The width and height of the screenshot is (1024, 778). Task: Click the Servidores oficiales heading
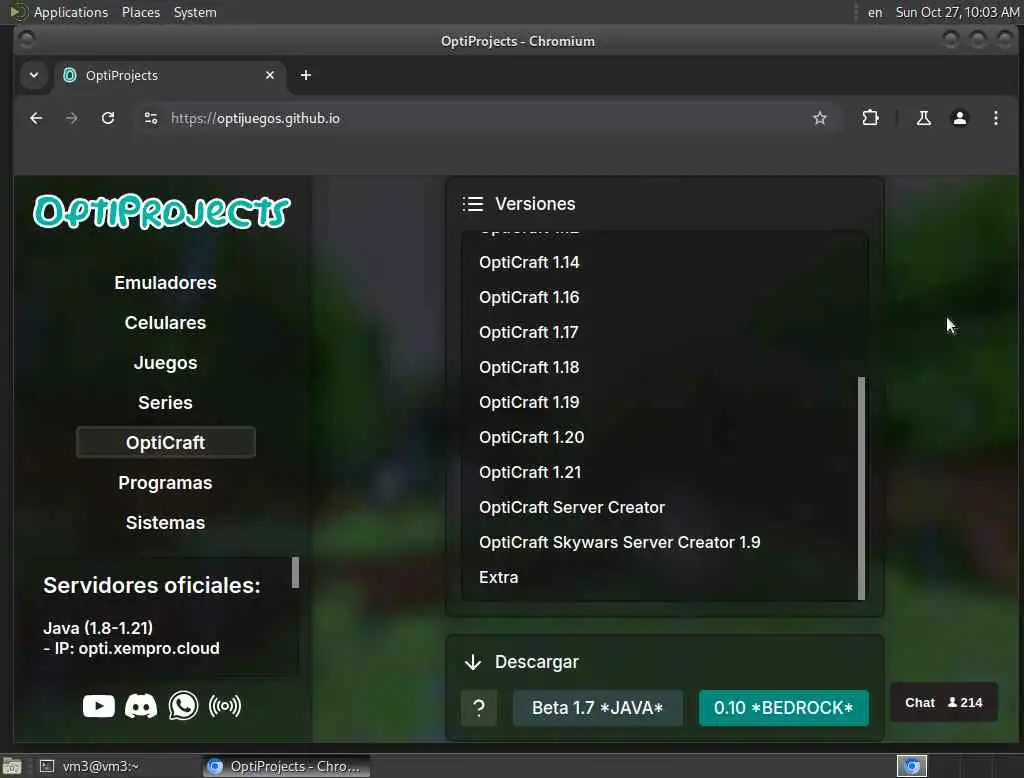click(x=152, y=586)
